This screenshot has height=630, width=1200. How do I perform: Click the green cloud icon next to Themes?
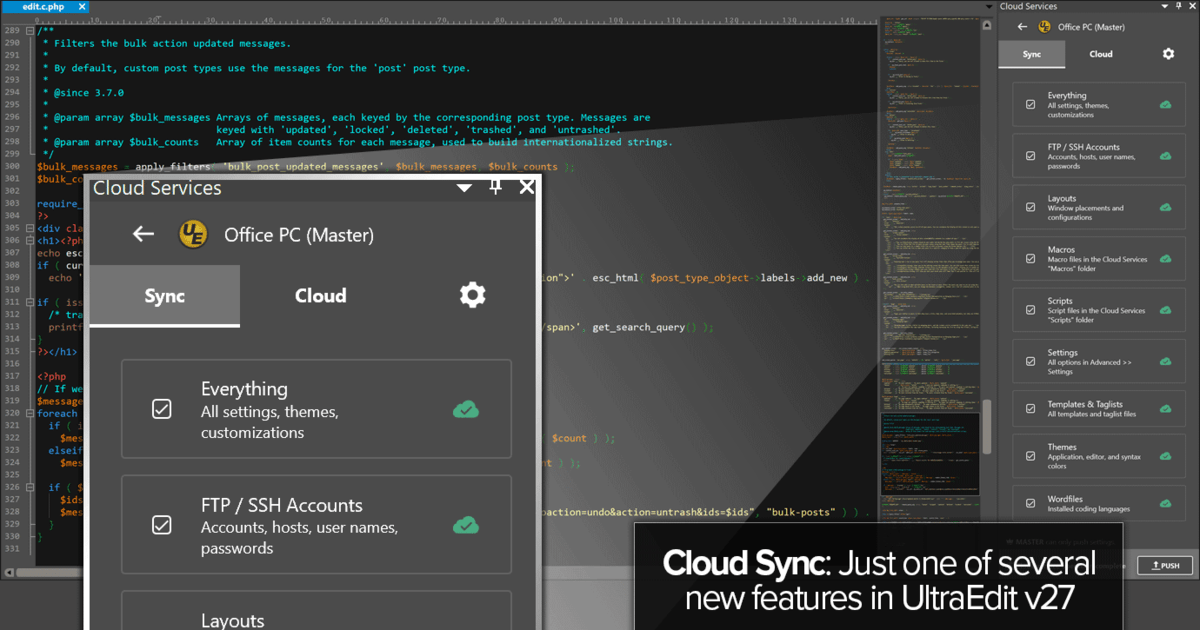coord(1165,455)
